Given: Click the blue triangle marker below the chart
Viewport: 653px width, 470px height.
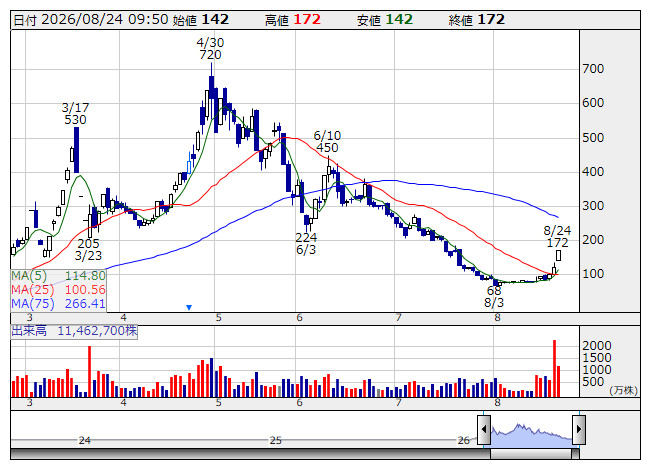Looking at the screenshot, I should click(189, 308).
